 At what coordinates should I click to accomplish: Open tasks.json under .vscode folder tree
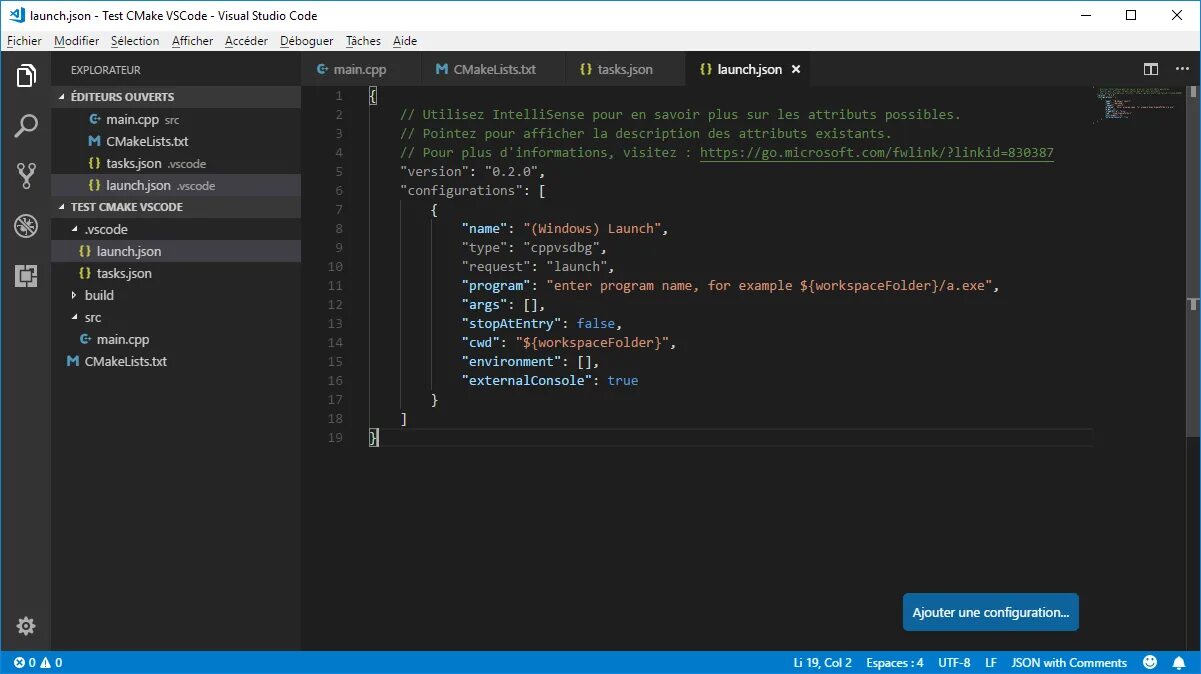click(176, 273)
